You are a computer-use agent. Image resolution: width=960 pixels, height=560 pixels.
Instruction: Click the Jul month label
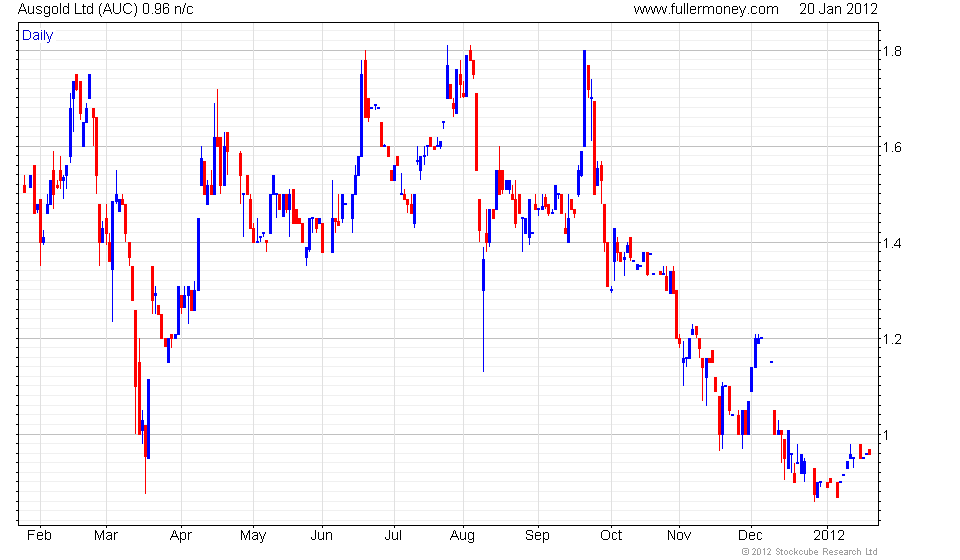coord(392,536)
